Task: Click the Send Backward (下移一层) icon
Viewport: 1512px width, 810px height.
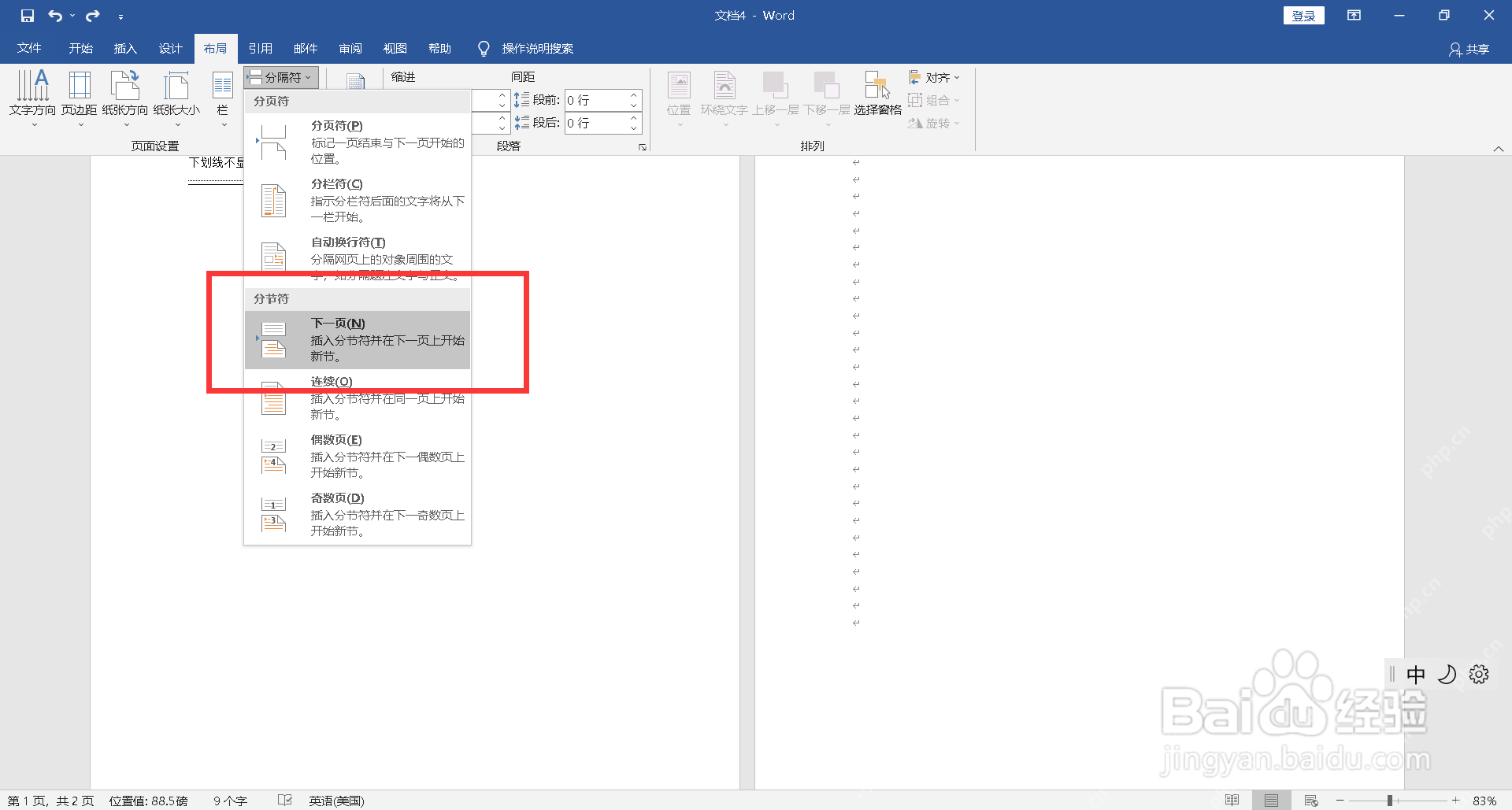Action: (x=827, y=85)
